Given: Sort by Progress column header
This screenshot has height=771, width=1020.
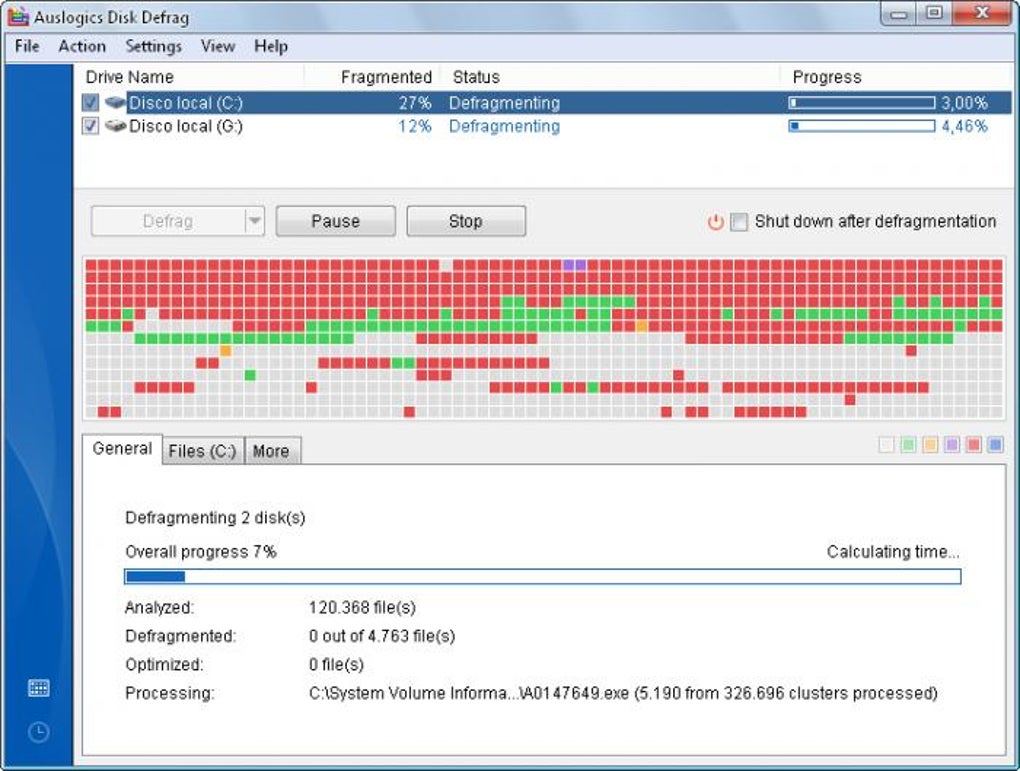Looking at the screenshot, I should coord(827,77).
